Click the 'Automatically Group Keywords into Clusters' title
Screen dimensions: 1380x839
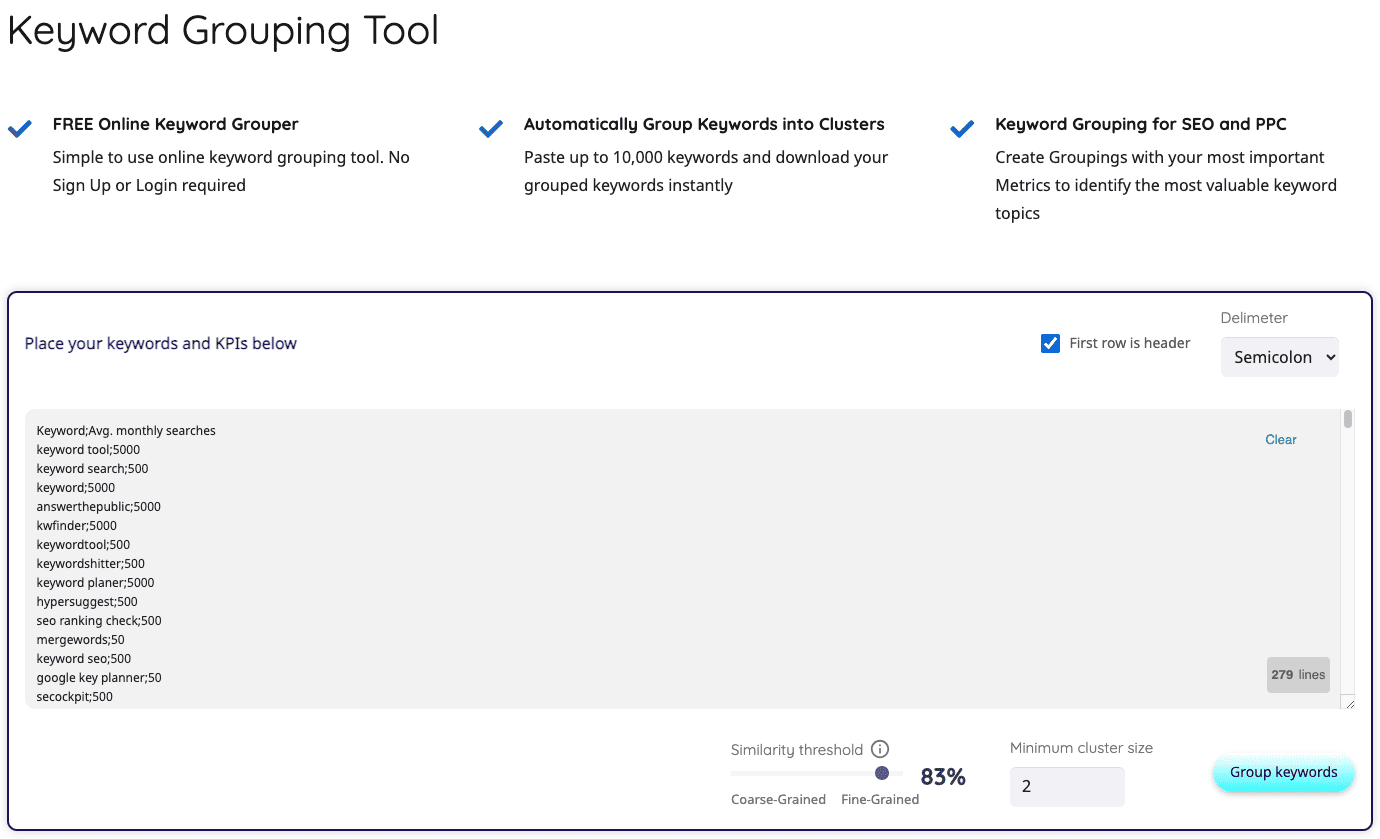pyautogui.click(x=704, y=124)
